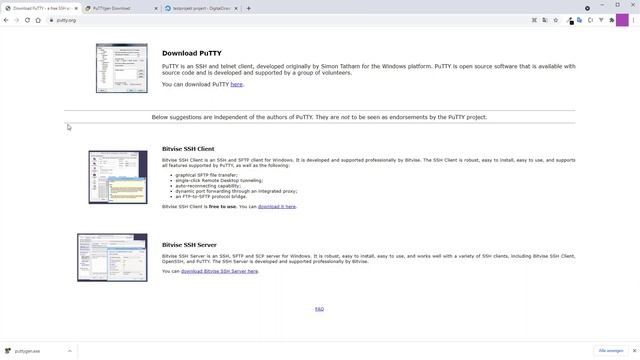Click 'download Bitvise SSH Server here' link
The image size is (640, 360).
tap(220, 271)
